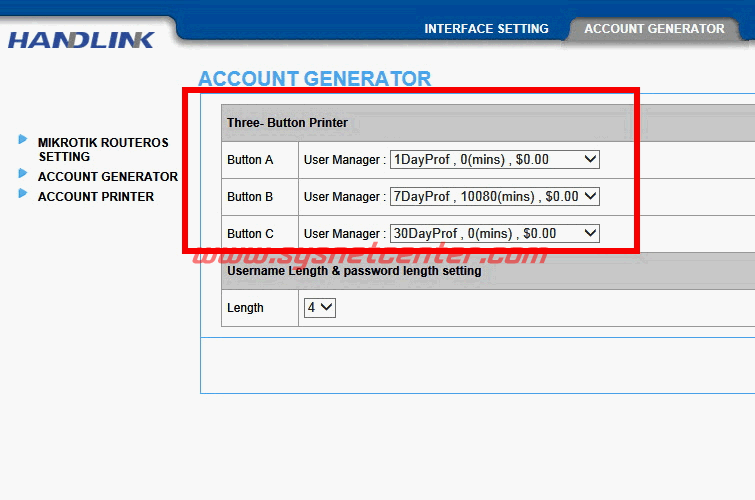This screenshot has width=755, height=500.
Task: Click the Button B row label
Action: [250, 197]
